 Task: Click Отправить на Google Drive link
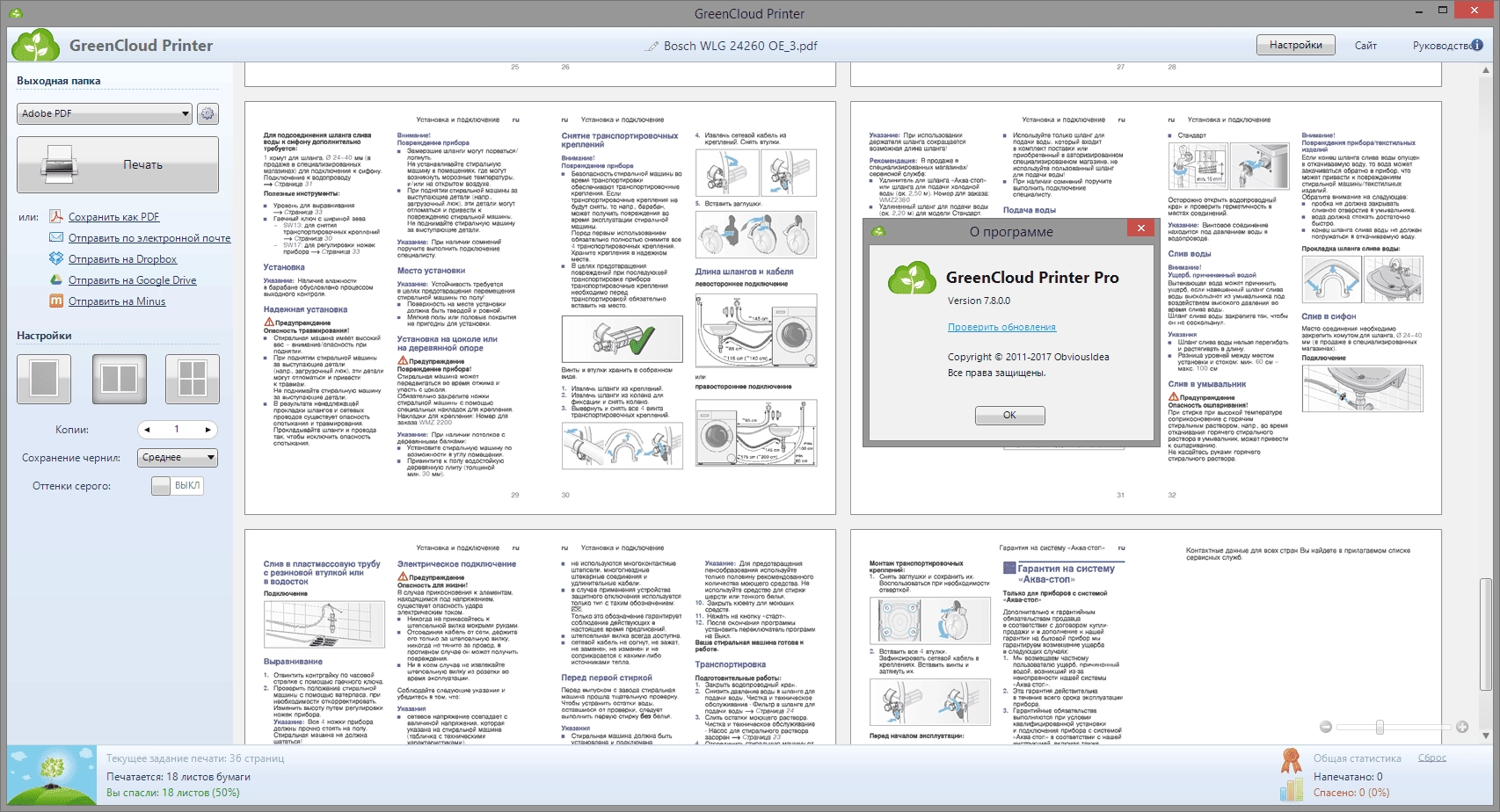coord(133,280)
